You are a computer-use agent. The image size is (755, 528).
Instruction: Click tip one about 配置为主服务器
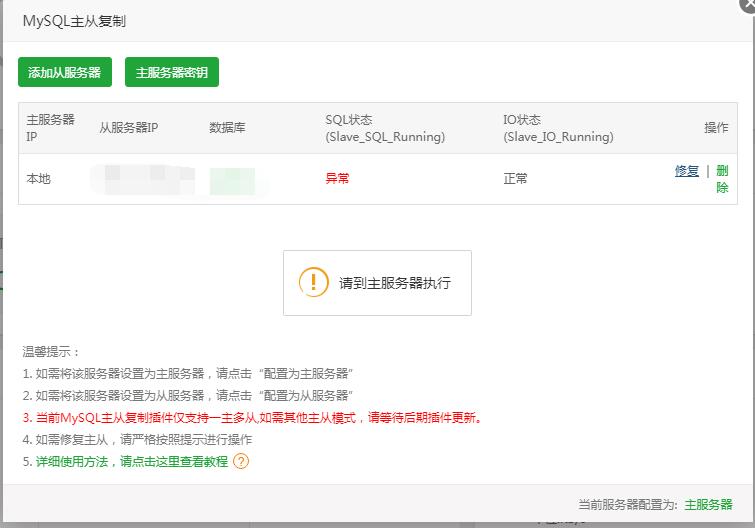click(x=188, y=373)
